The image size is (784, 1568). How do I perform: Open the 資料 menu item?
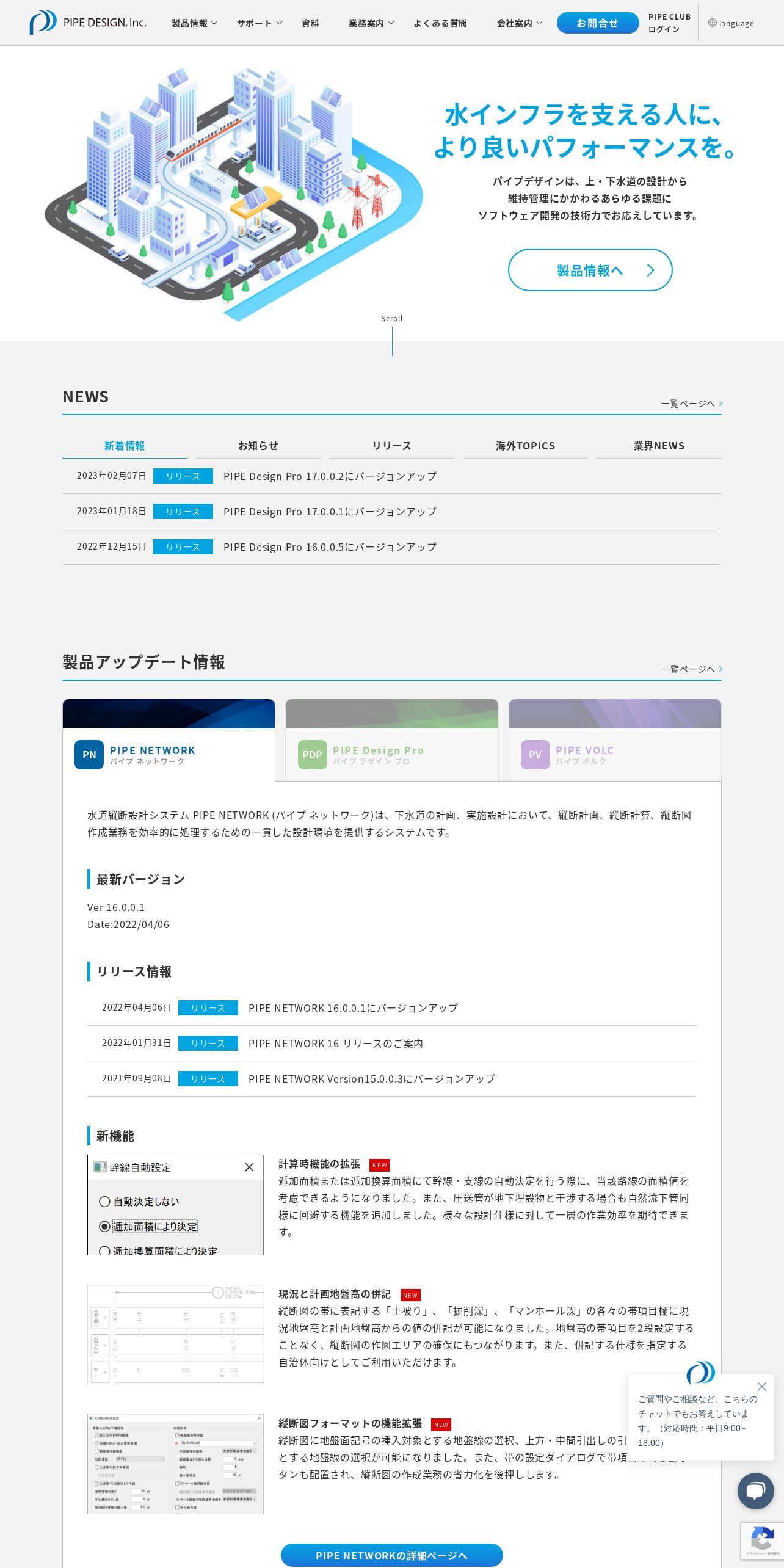[310, 23]
